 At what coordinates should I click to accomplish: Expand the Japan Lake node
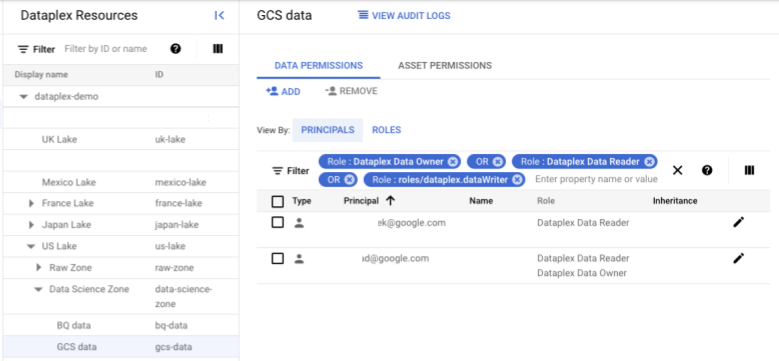31,225
